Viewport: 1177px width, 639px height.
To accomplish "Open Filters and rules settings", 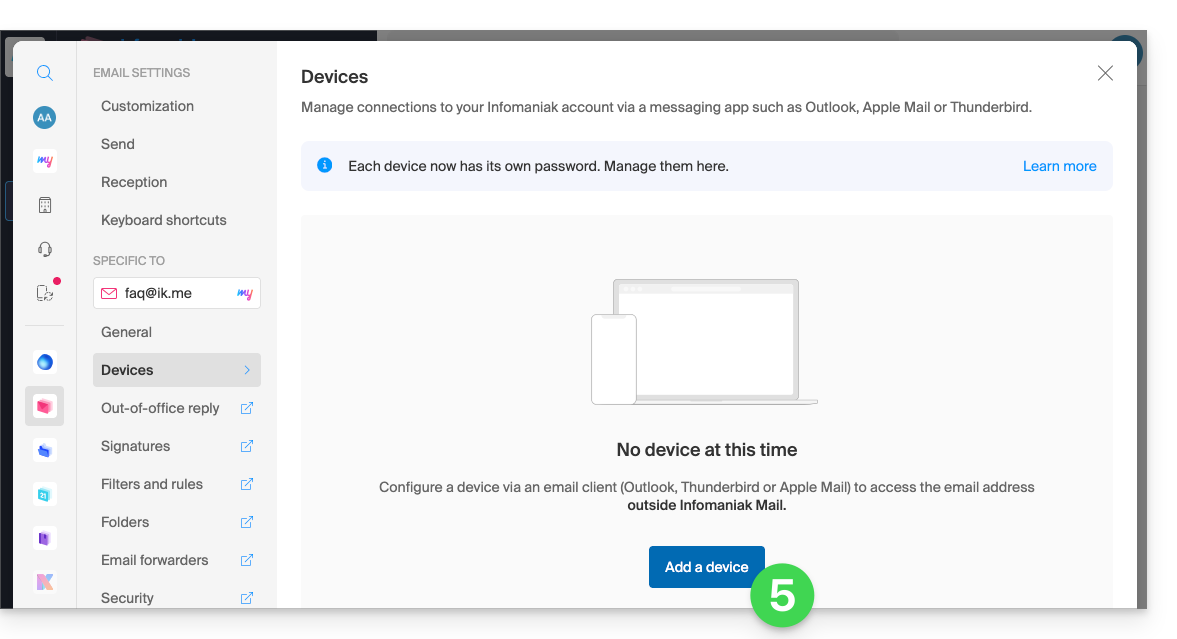I will 152,484.
